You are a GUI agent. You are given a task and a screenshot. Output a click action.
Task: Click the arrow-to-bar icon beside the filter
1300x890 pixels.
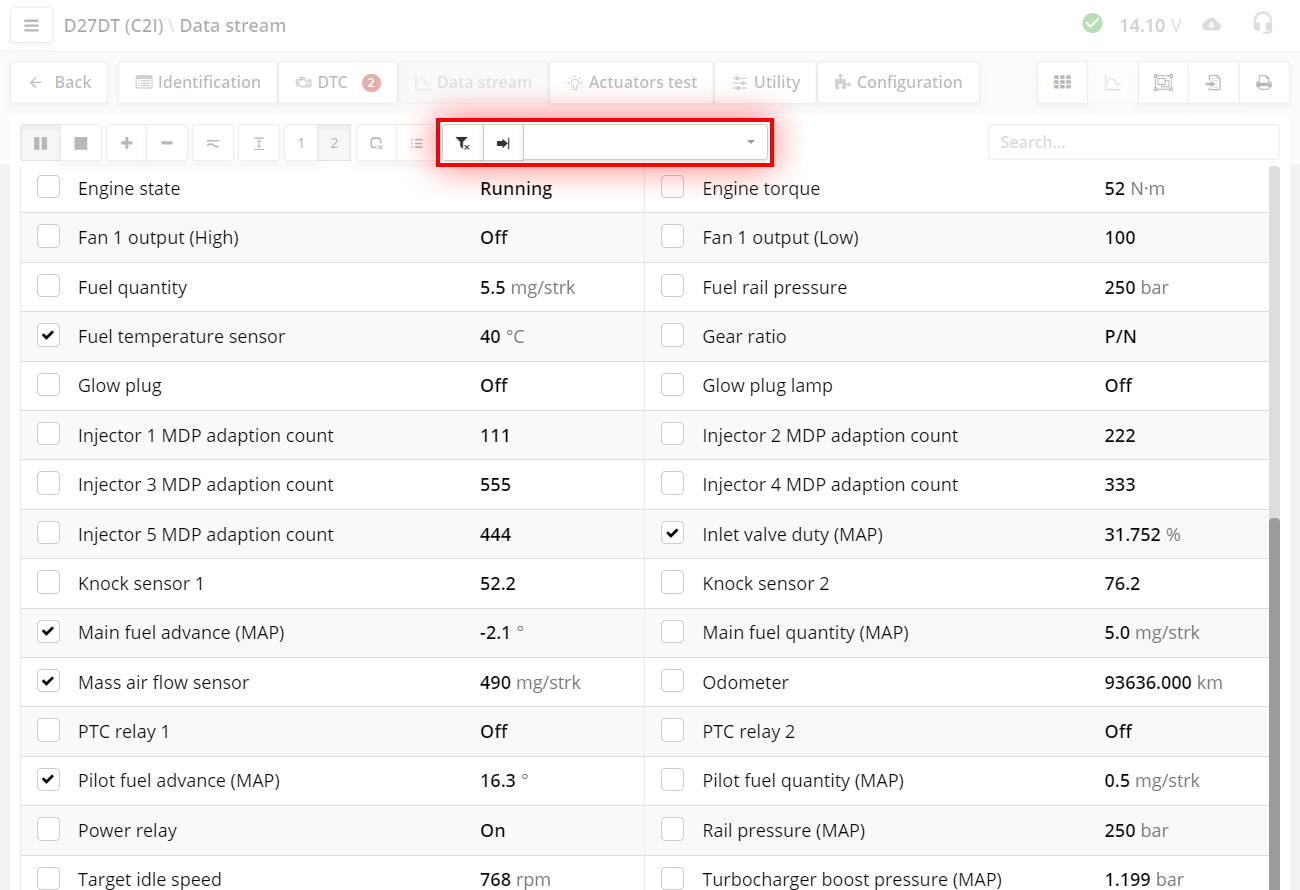pyautogui.click(x=504, y=143)
